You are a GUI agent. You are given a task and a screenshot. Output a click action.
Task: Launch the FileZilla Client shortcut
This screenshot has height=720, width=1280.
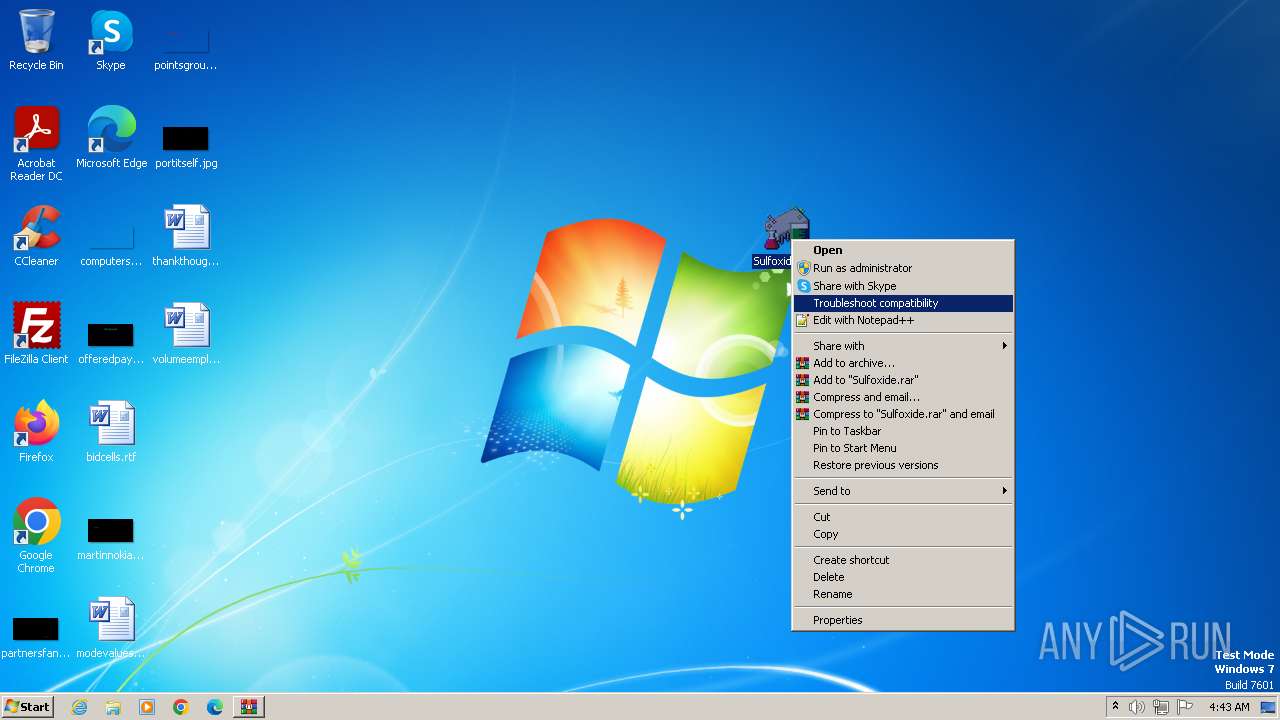tap(36, 334)
